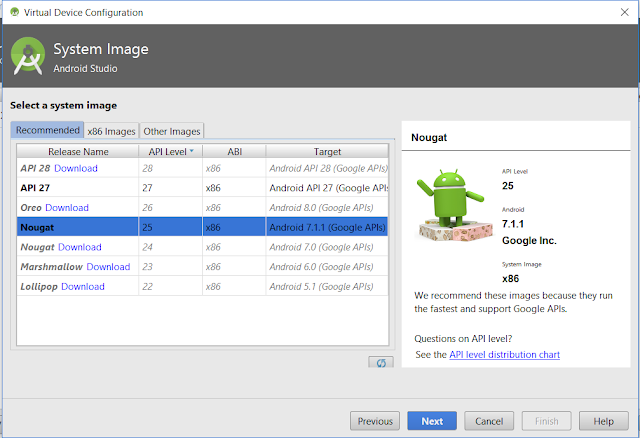
Task: Click the Nougat Android mascot image
Action: click(453, 205)
